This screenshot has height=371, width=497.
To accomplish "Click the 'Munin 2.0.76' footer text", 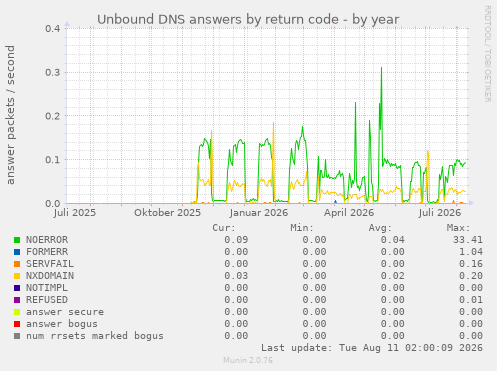I will coord(248,360).
